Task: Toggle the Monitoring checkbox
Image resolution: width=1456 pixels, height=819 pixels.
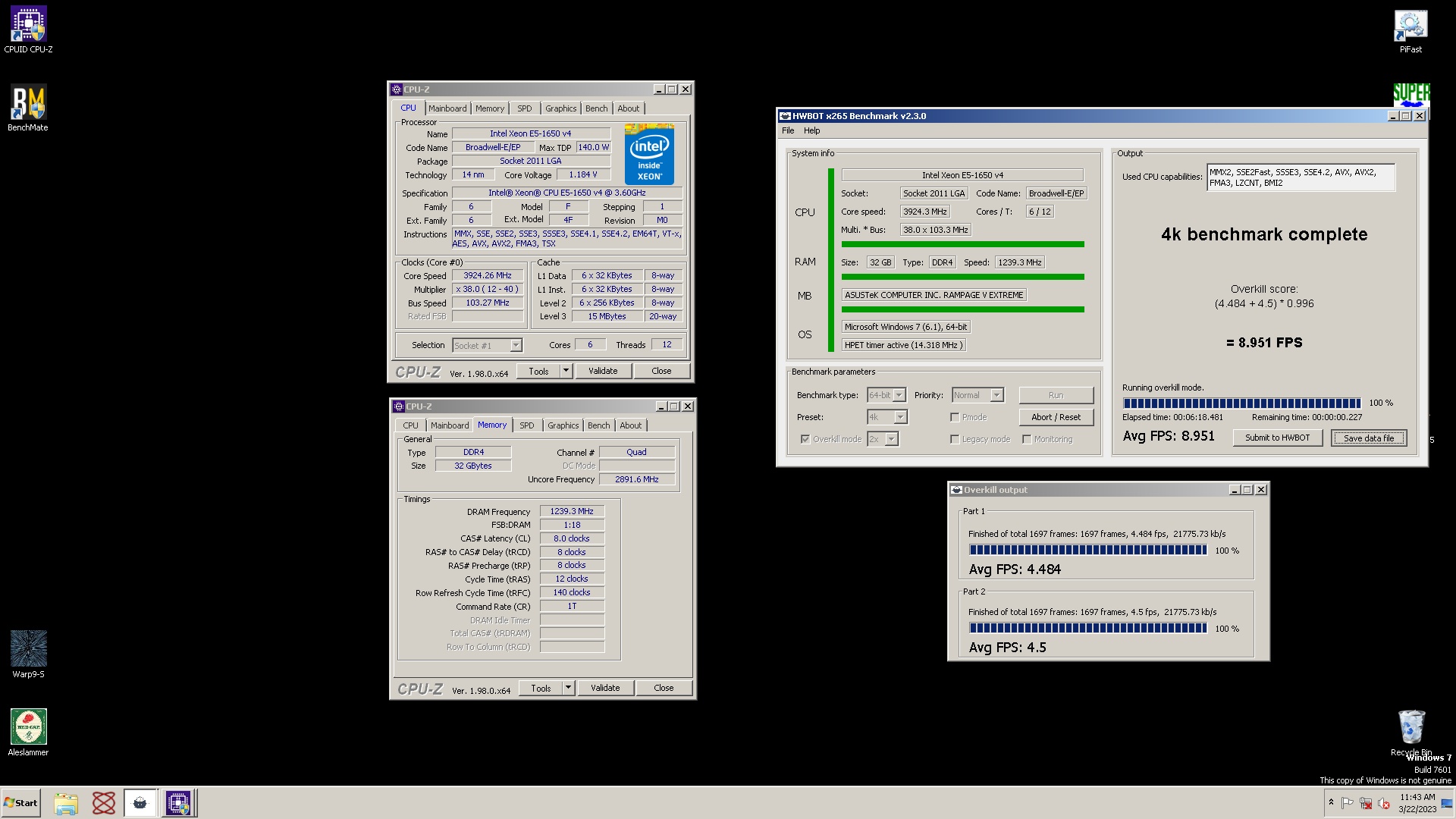Action: pos(1026,439)
